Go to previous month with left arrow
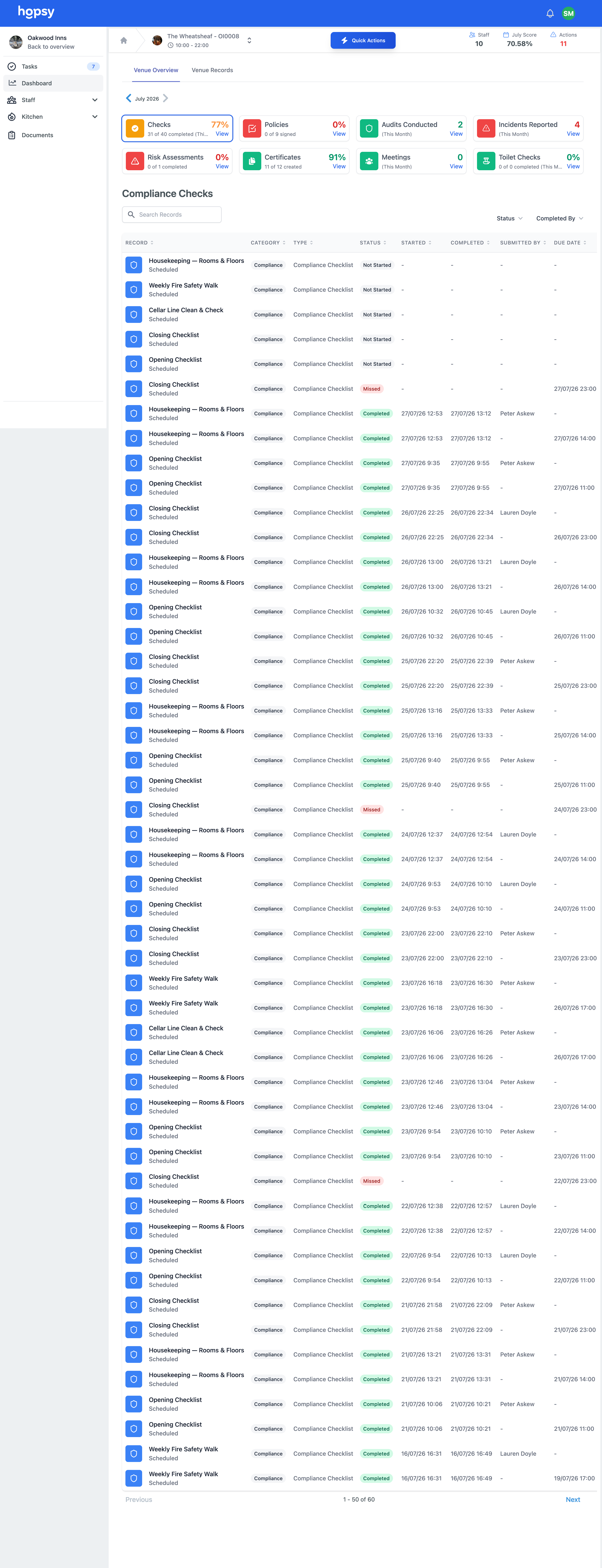The image size is (602, 1568). 128,98
